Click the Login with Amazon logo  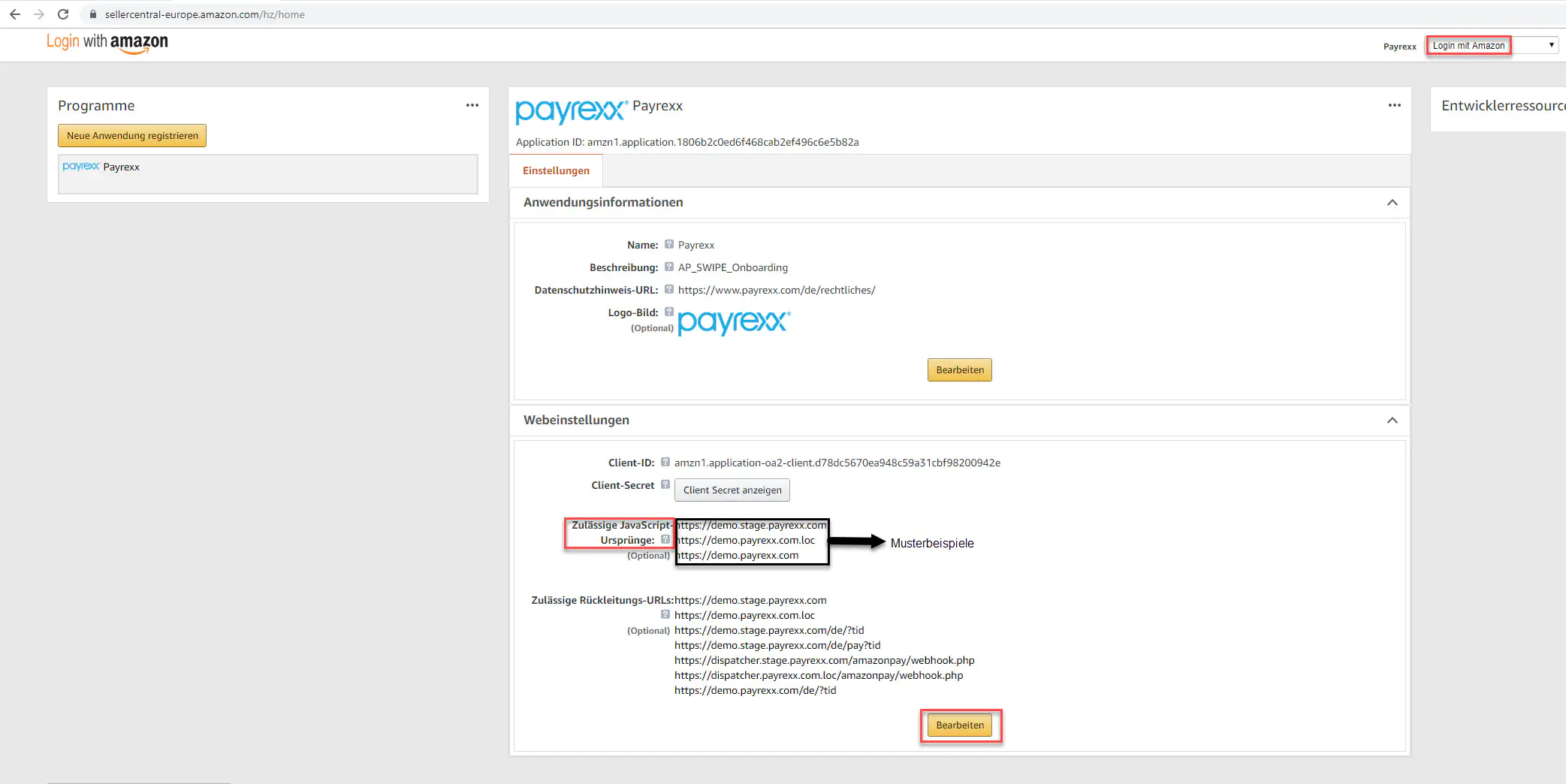pos(107,43)
